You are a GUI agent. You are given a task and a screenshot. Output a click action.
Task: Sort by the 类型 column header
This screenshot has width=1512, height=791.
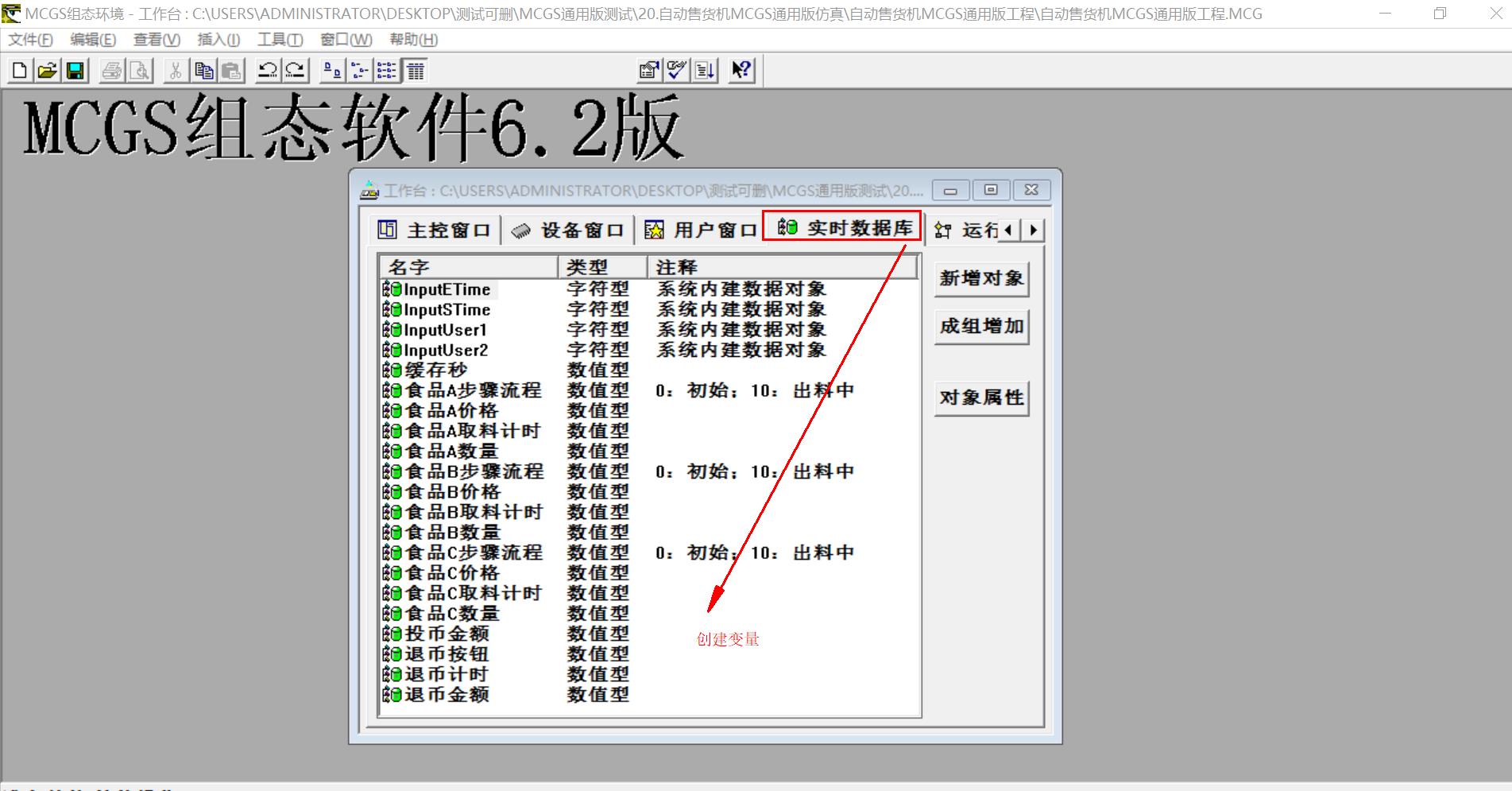point(603,267)
